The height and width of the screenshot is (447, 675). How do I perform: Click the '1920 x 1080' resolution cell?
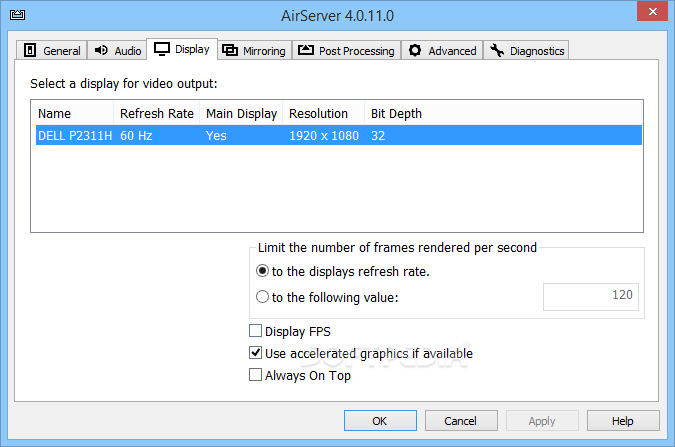point(324,136)
